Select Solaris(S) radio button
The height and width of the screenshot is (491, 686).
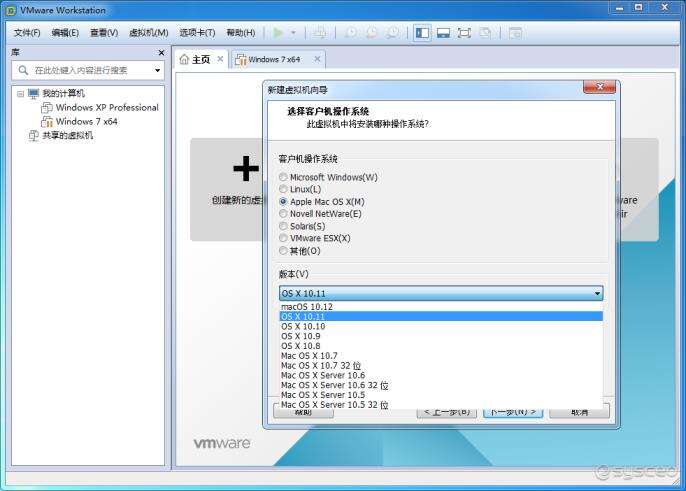click(283, 226)
